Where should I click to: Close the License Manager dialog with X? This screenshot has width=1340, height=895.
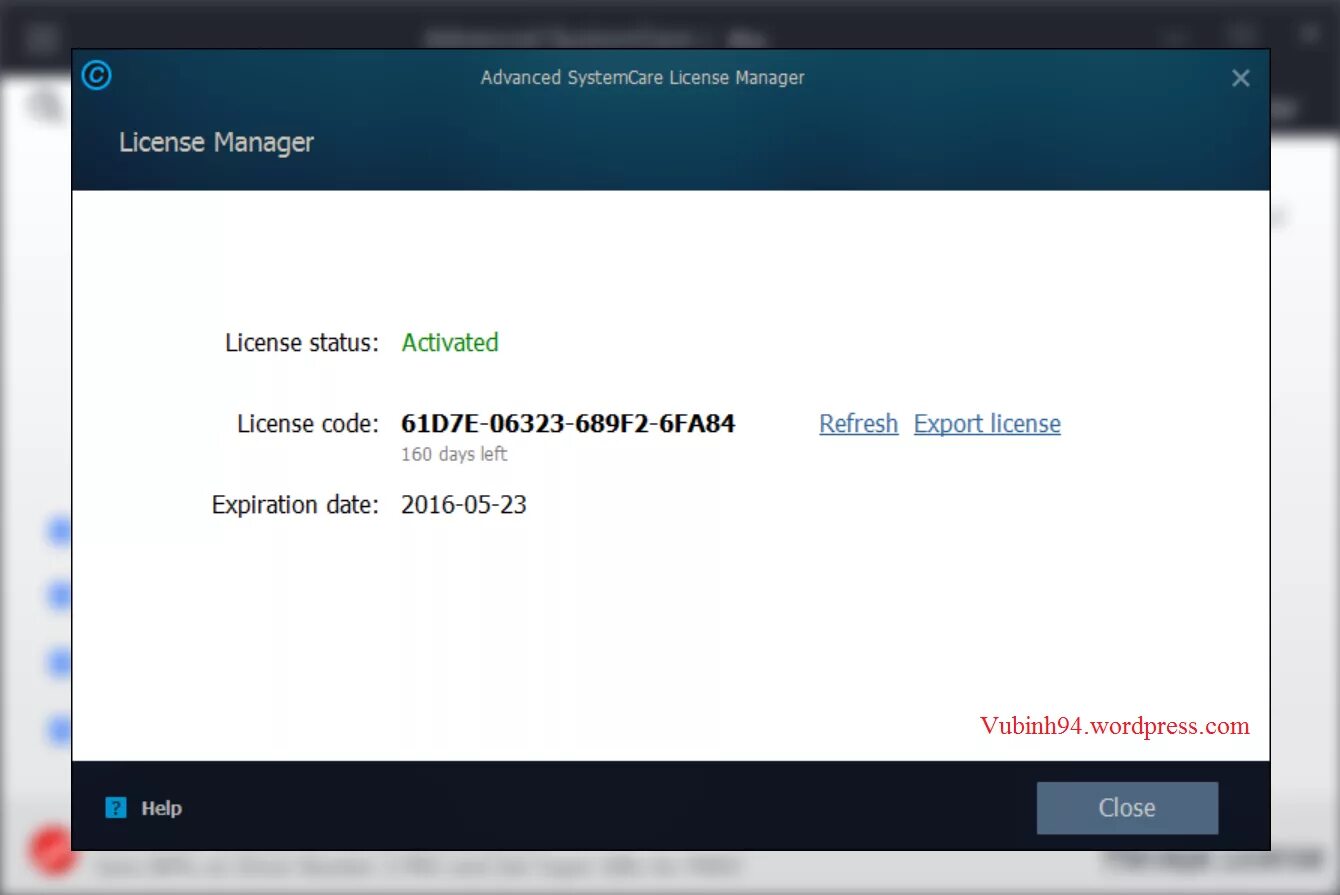(1240, 78)
